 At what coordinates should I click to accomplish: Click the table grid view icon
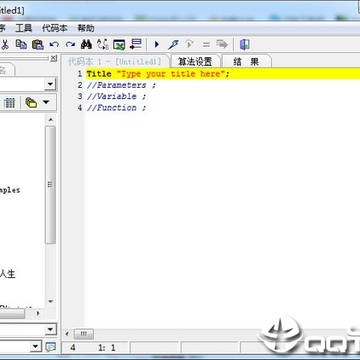click(9, 103)
